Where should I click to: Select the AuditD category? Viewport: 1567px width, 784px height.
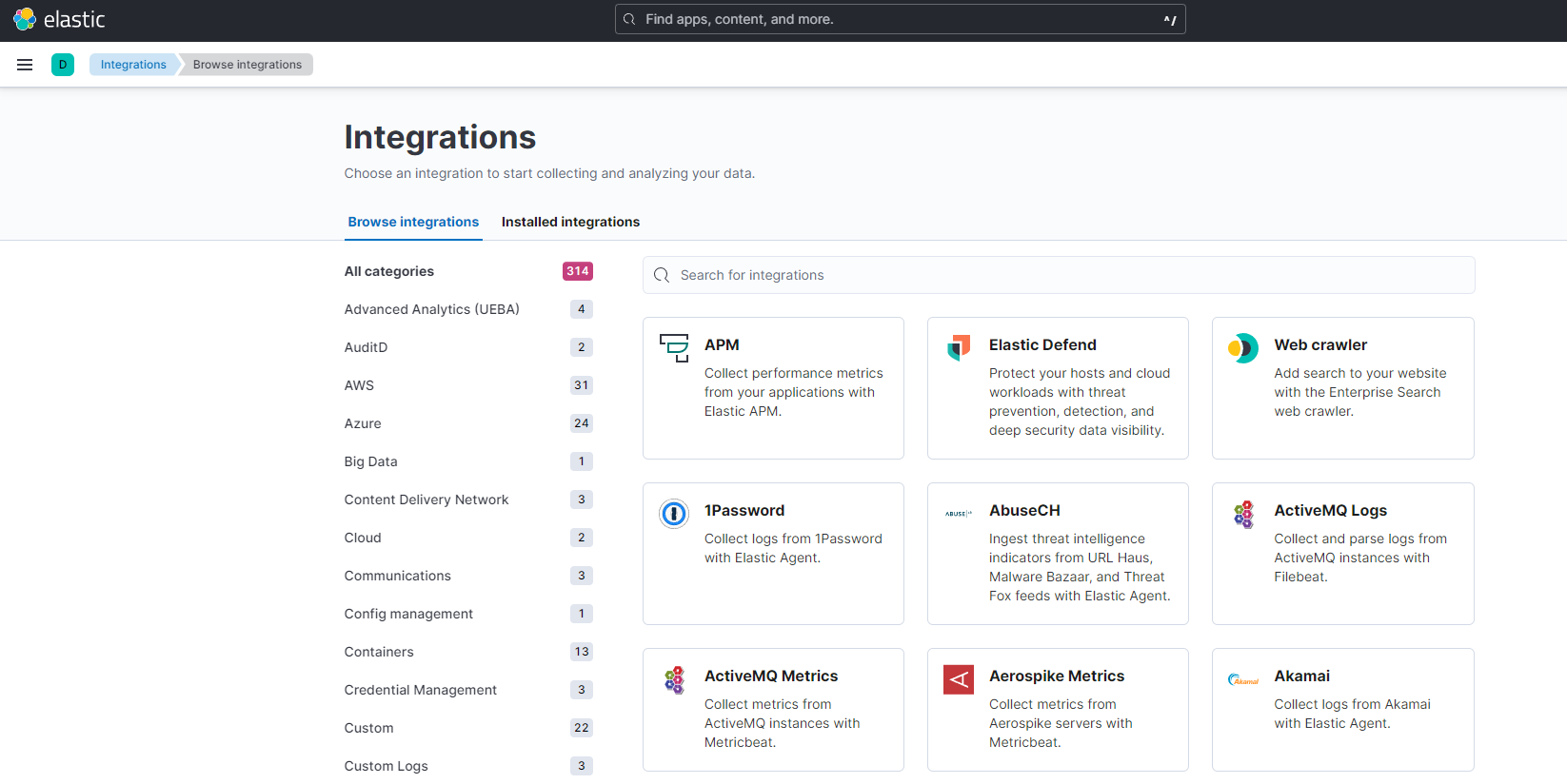366,347
